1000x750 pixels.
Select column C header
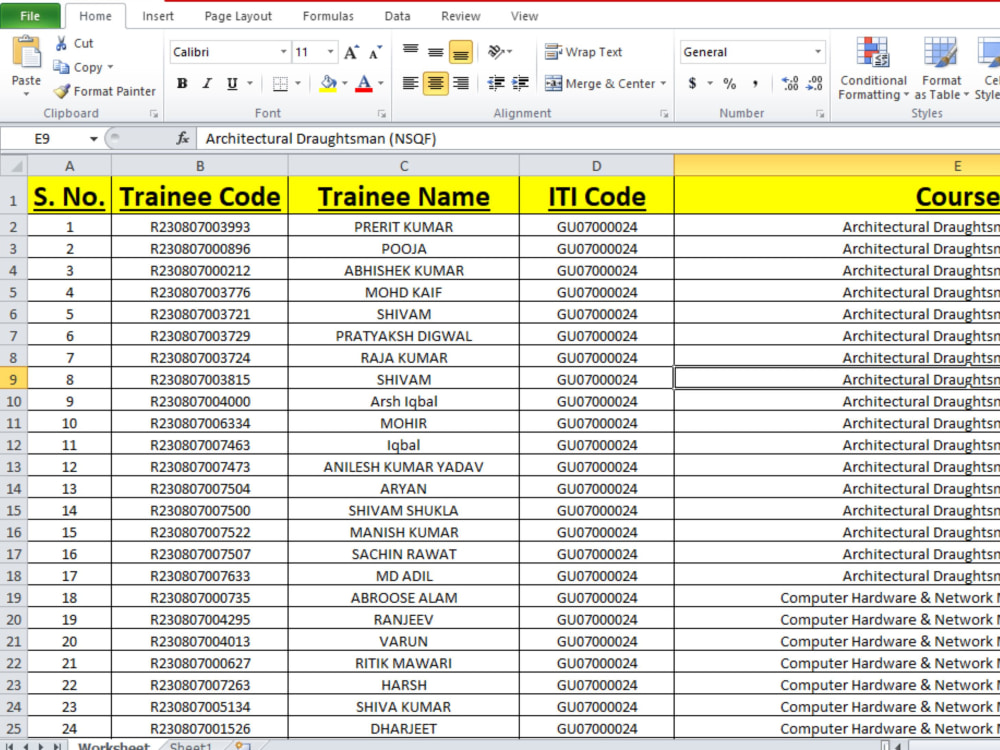[404, 166]
